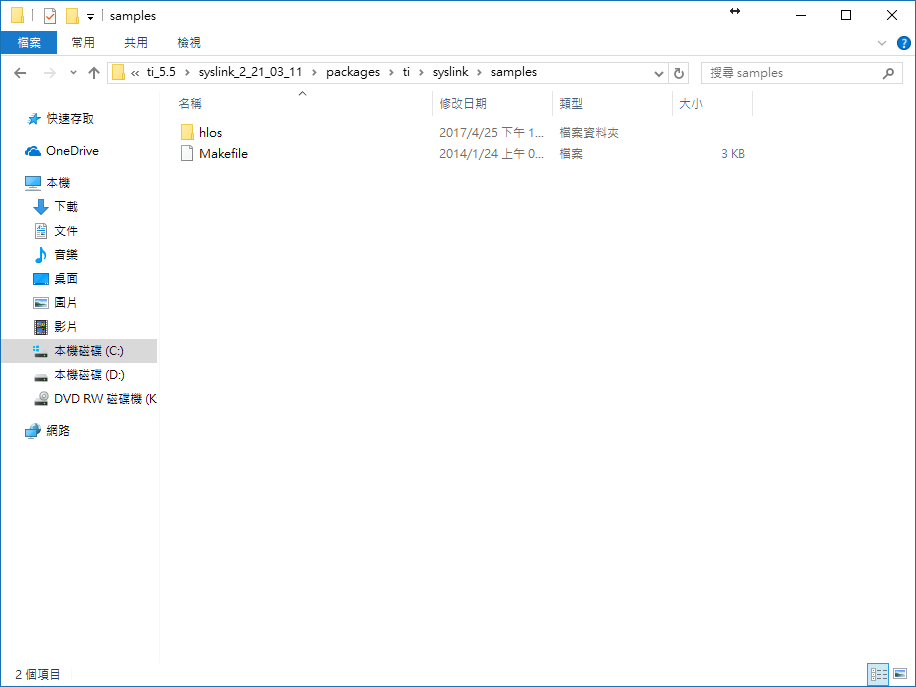Switch to the 常用 ribbon tab
The width and height of the screenshot is (916, 687).
83,43
